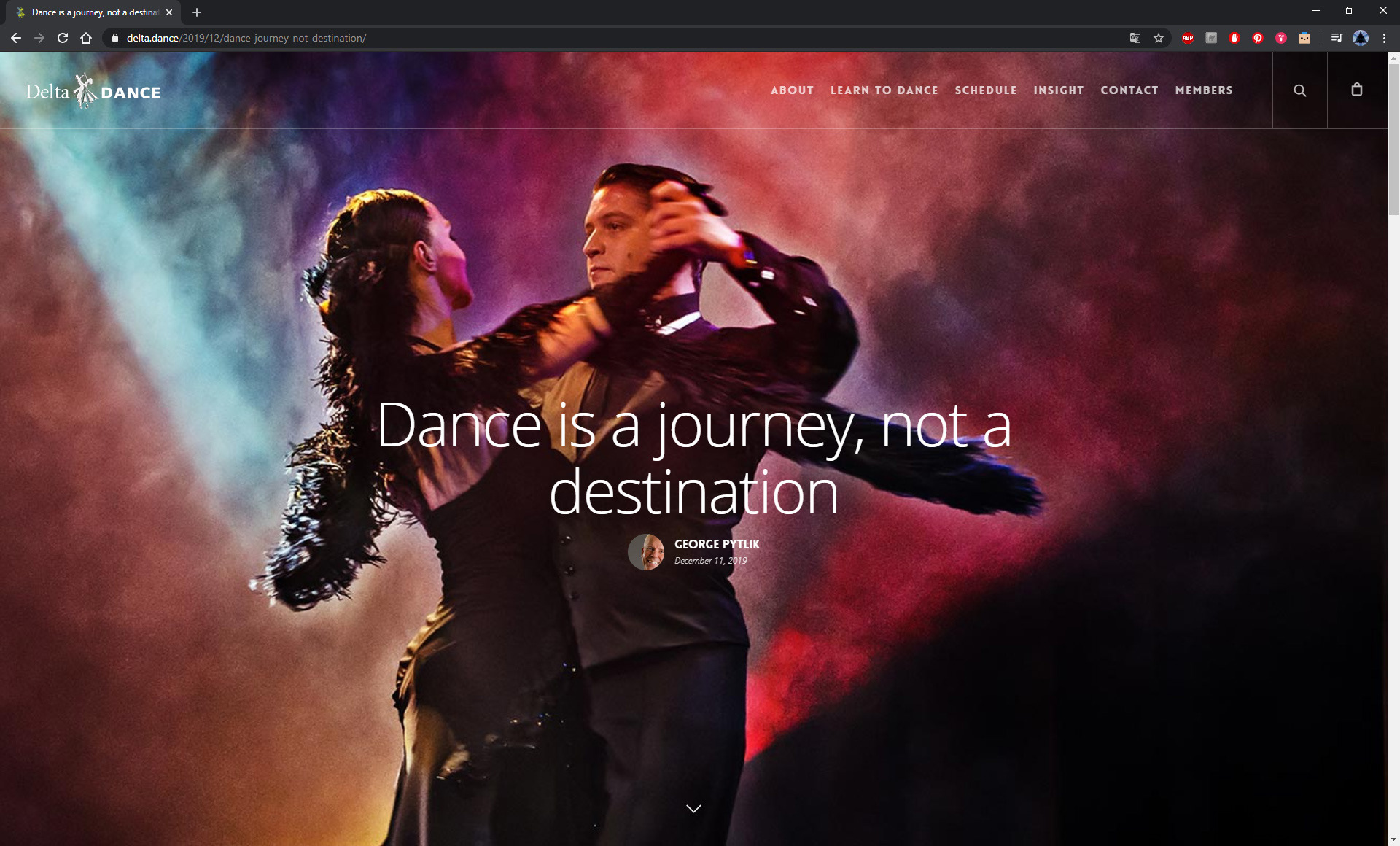Click the scroll-down chevron arrow
The height and width of the screenshot is (846, 1400).
pyautogui.click(x=693, y=808)
